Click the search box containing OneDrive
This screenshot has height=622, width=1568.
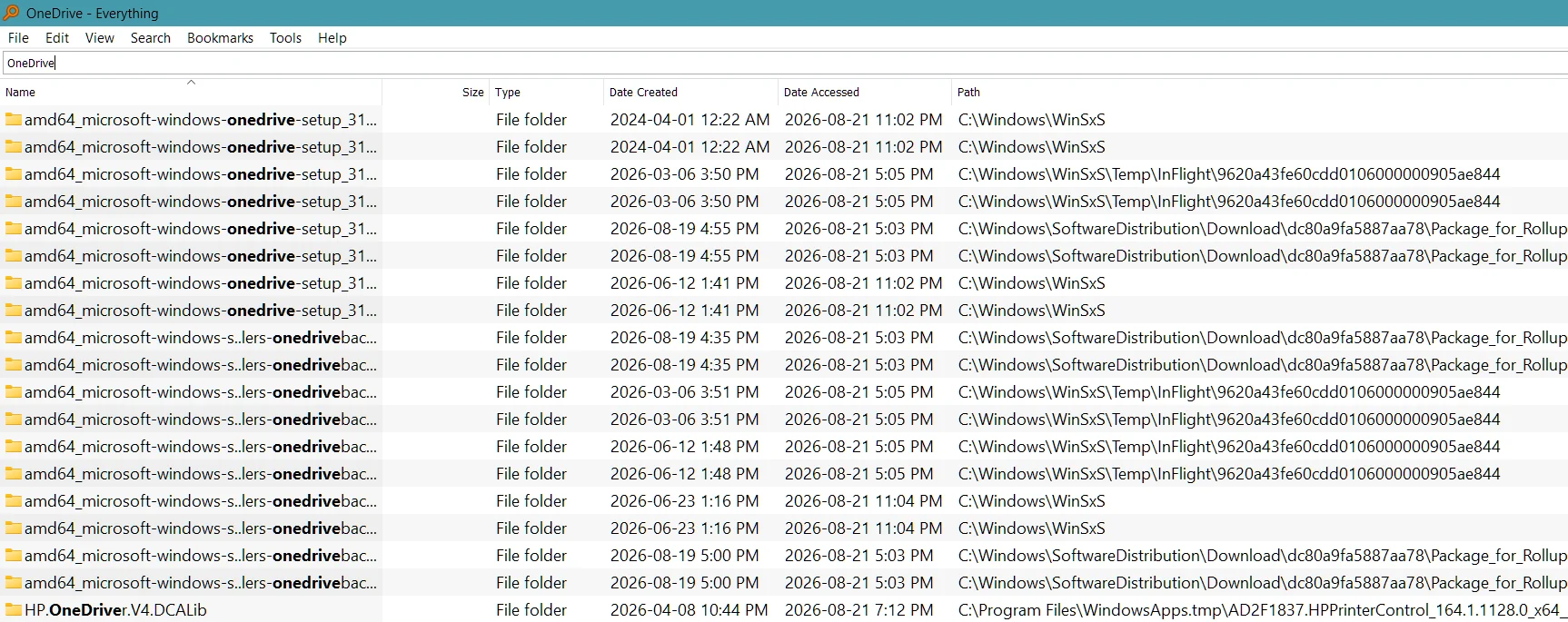pos(785,63)
